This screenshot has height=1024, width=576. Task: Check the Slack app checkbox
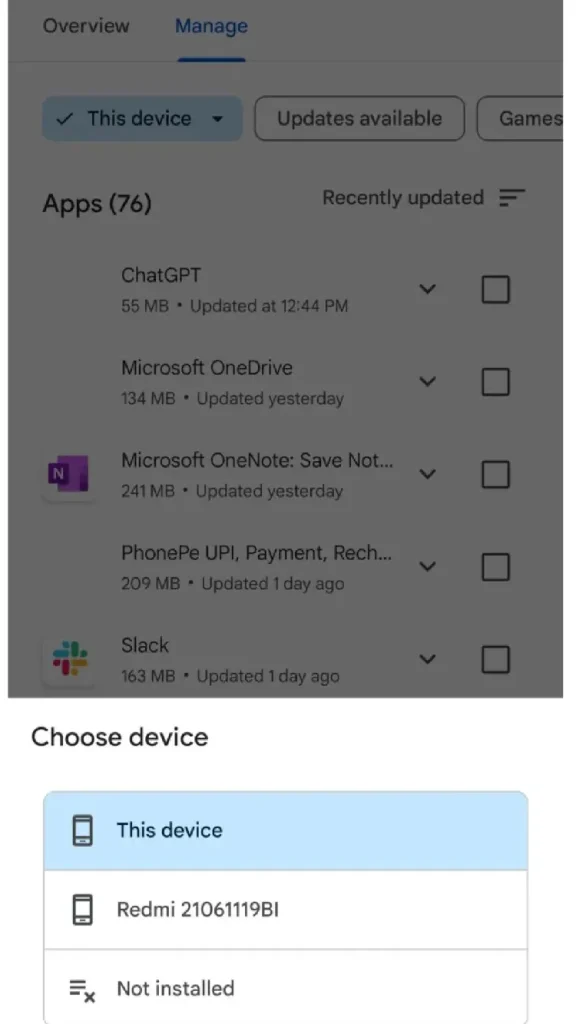[496, 660]
